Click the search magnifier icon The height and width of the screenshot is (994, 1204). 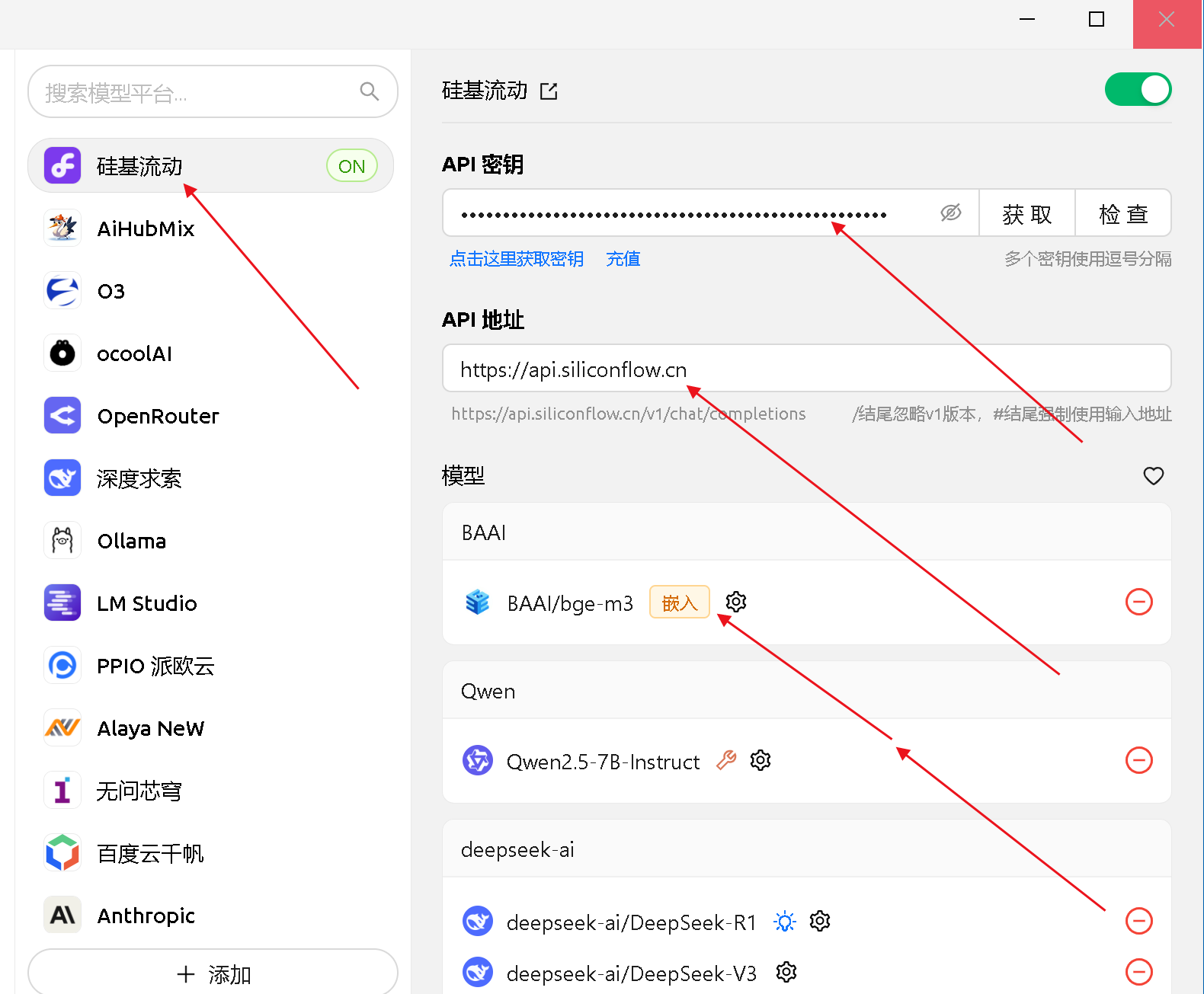click(x=370, y=91)
